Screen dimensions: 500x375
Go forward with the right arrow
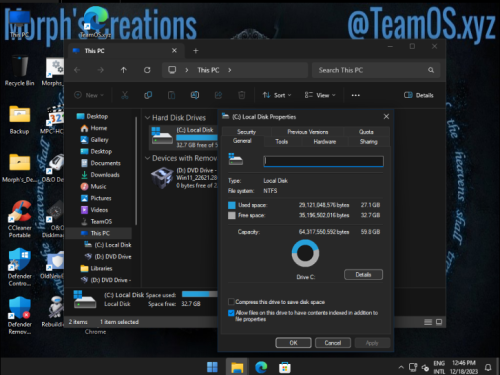pos(100,70)
